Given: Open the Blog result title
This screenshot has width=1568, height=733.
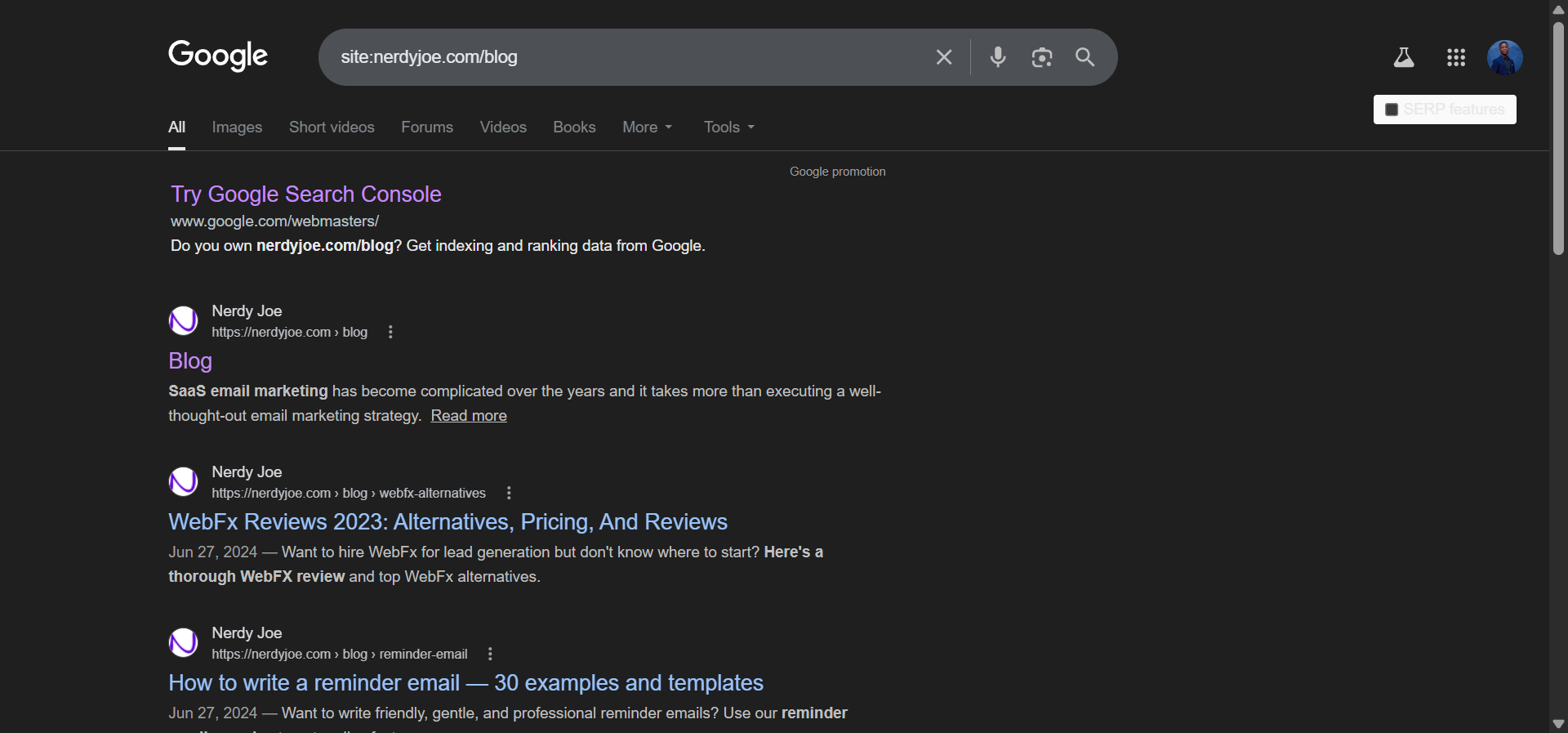Looking at the screenshot, I should click(x=190, y=360).
